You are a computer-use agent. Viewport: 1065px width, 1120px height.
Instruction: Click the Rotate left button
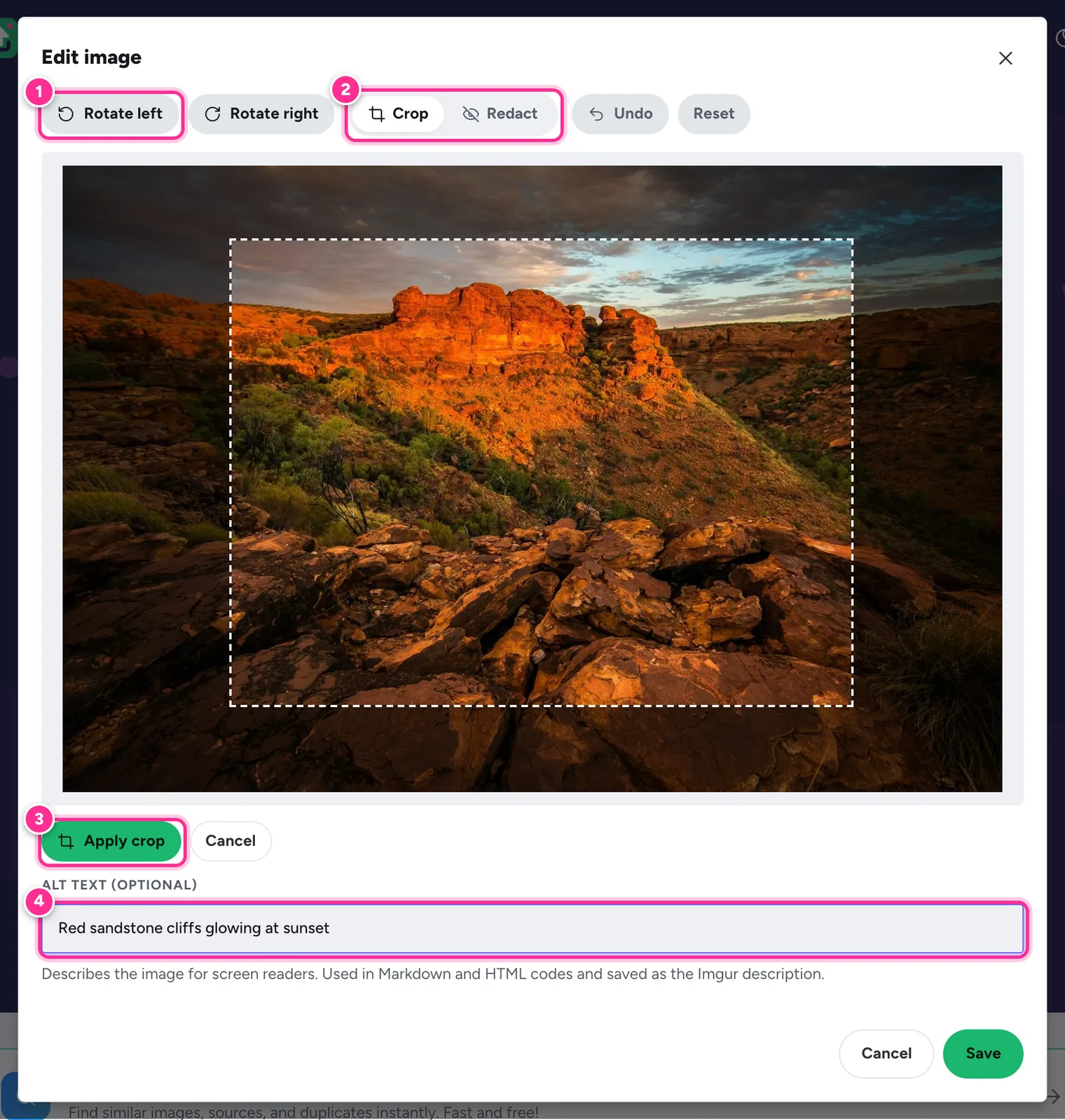[111, 114]
